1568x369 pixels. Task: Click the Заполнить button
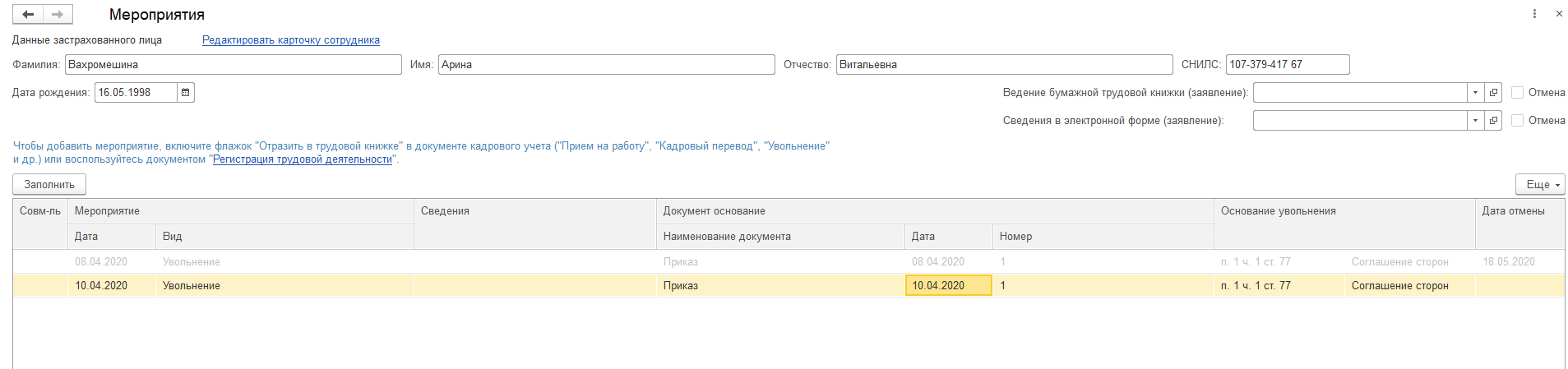[x=49, y=185]
